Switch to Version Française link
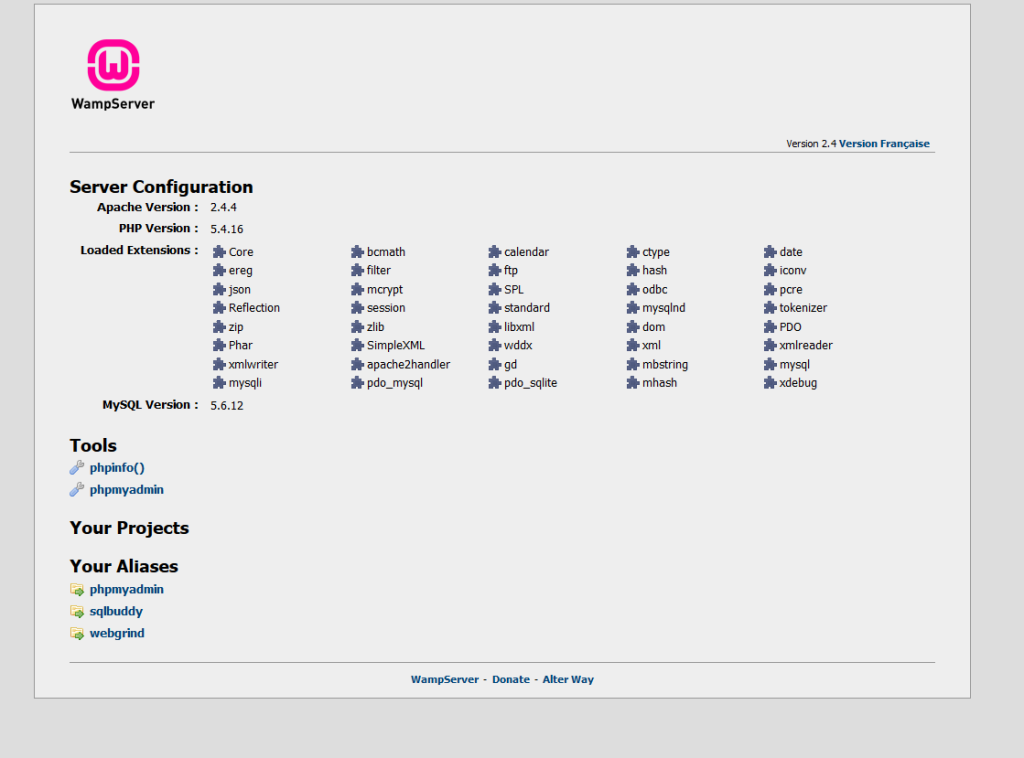1024x758 pixels. click(x=884, y=144)
